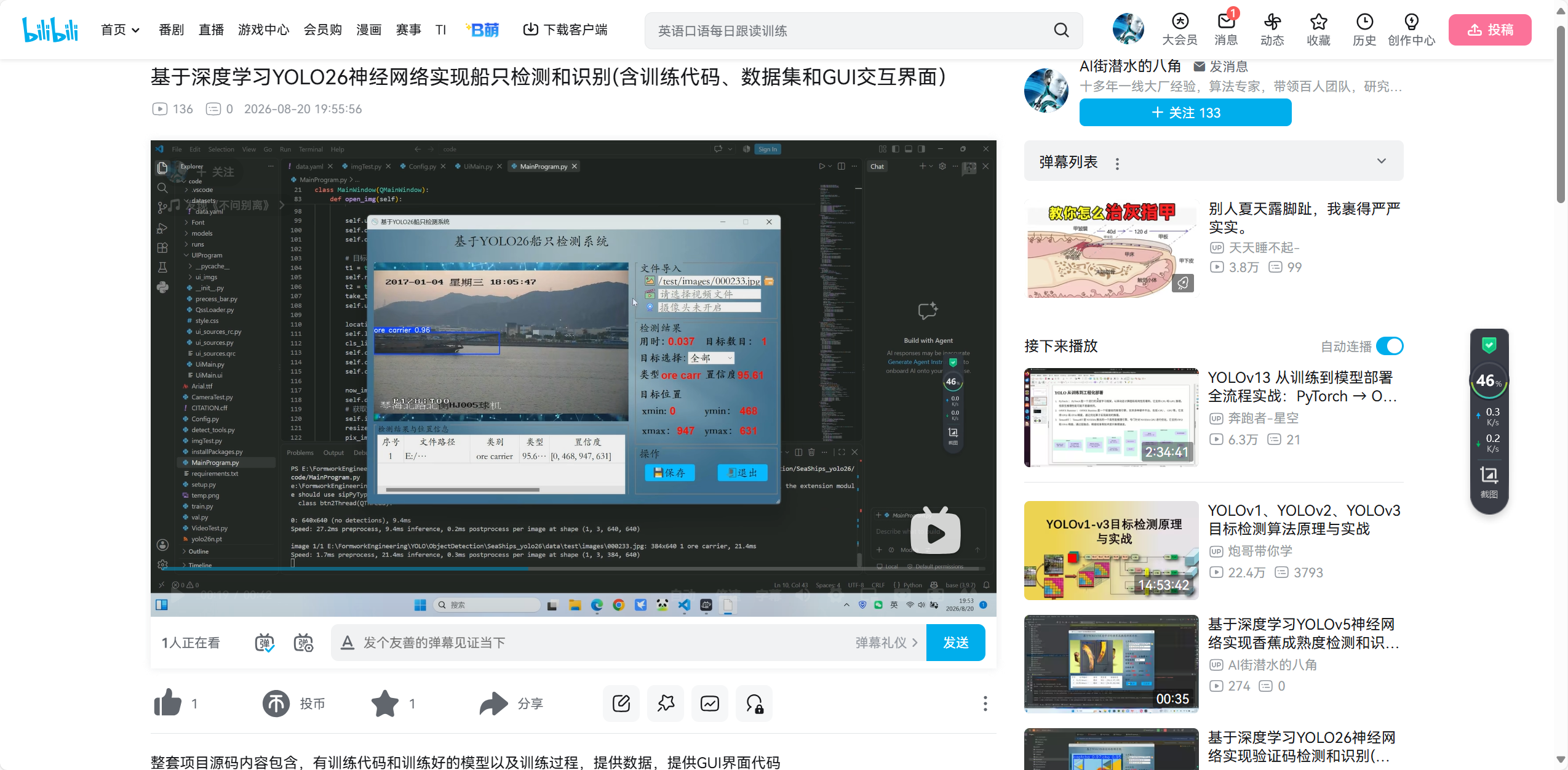1568x770 pixels.
Task: Open 漫画 in the top nav
Action: [368, 30]
